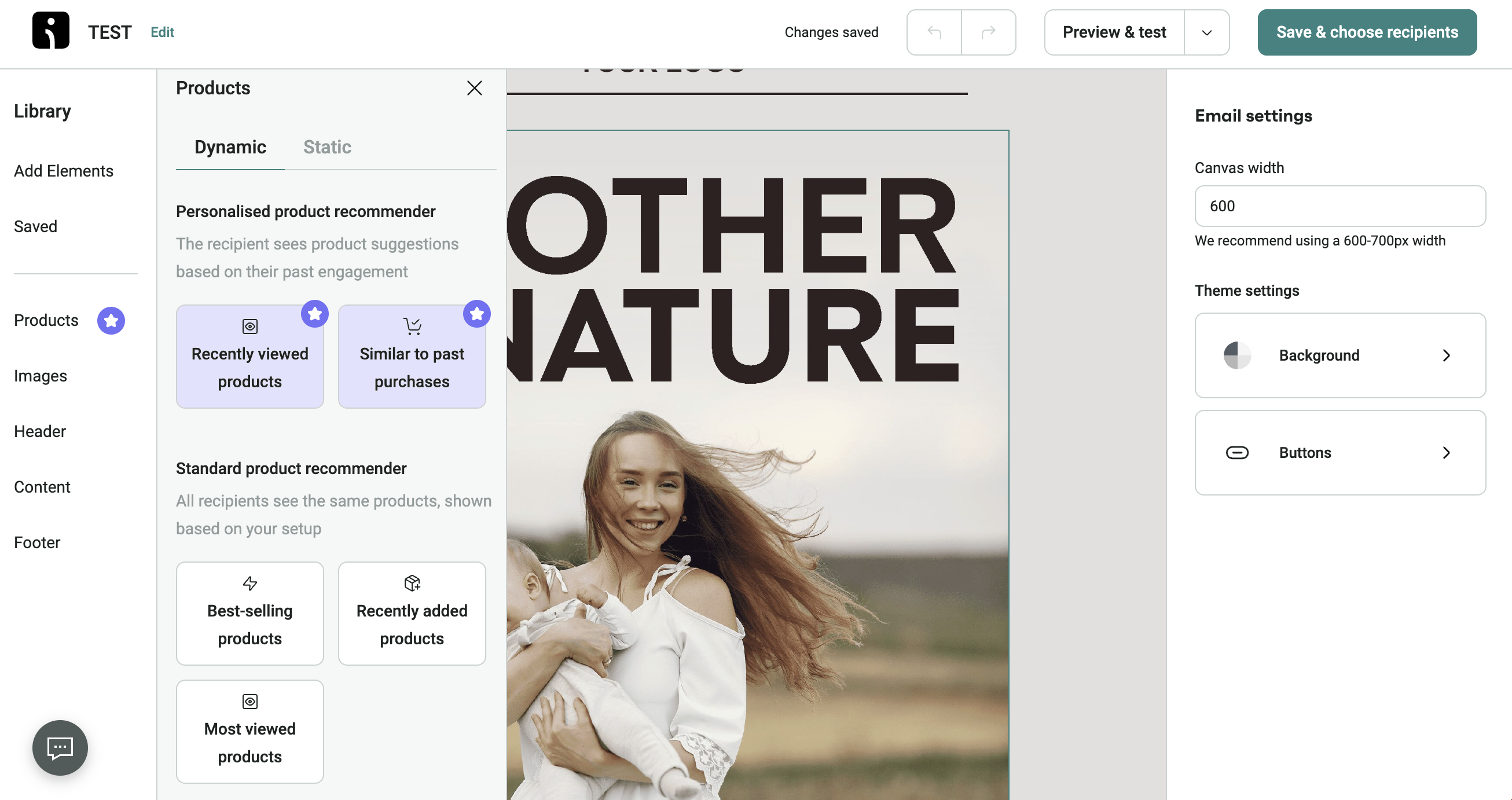Screen dimensions: 1512x800
Task: Click the TEST email name
Action: [110, 32]
